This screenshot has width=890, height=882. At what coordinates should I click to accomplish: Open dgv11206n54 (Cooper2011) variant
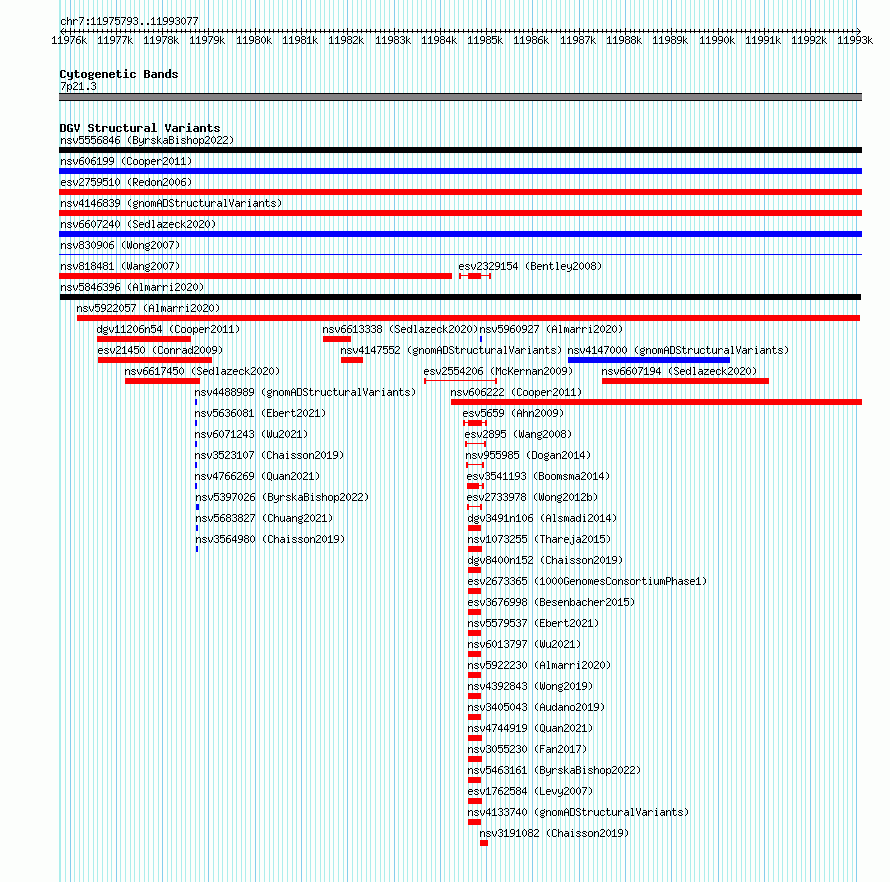coord(168,329)
